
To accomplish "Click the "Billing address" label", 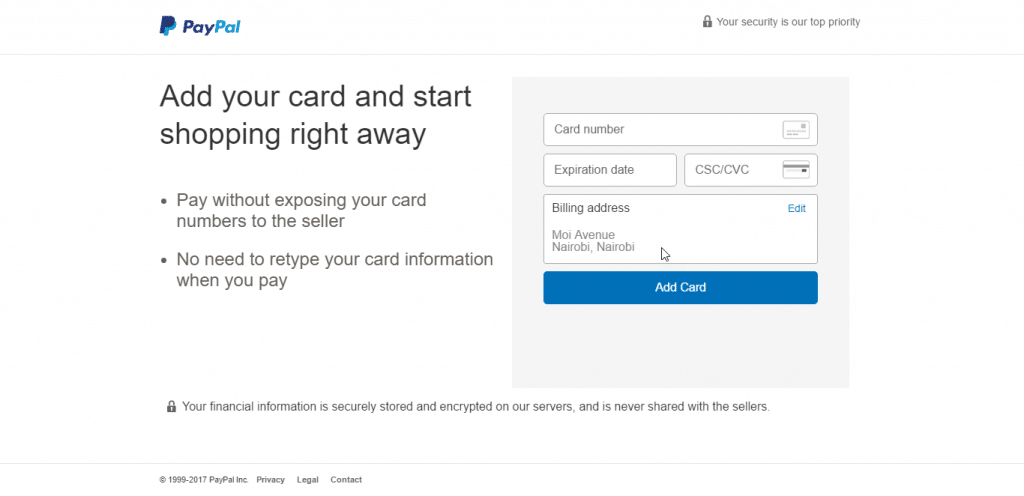I will (591, 208).
